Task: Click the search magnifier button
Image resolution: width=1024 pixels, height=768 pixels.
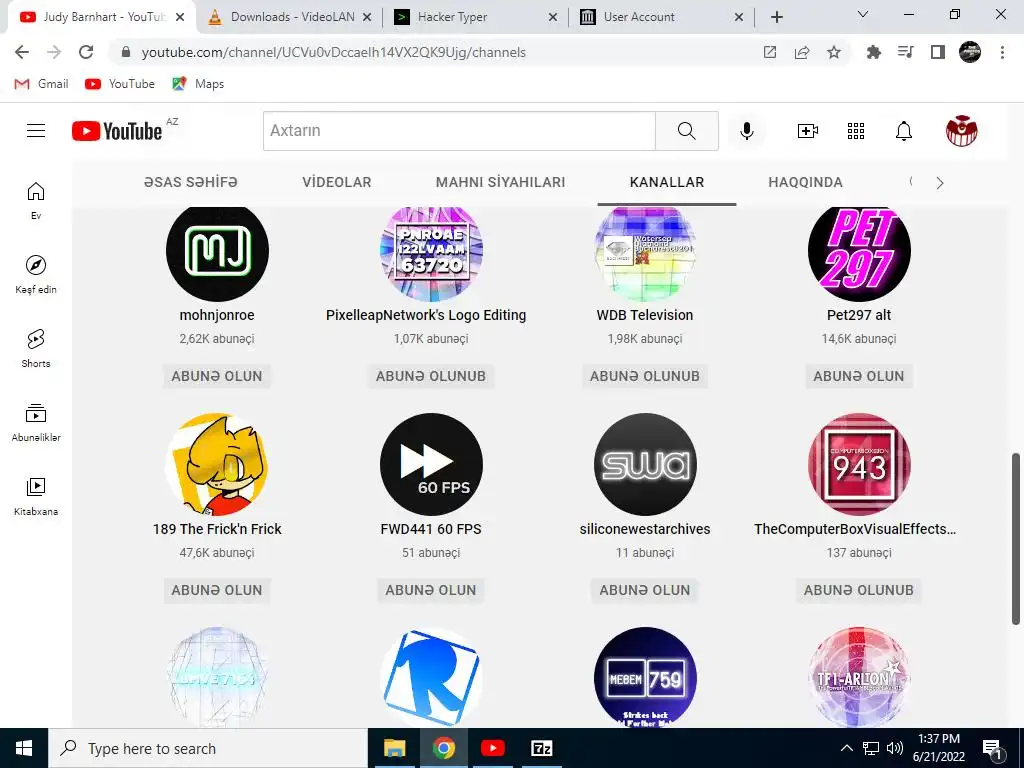Action: coord(686,131)
